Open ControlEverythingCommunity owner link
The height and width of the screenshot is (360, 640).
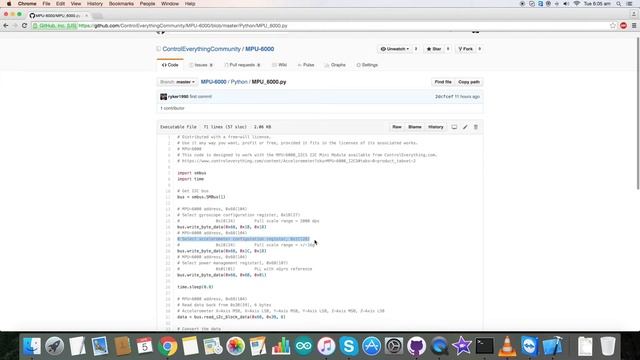click(x=202, y=49)
